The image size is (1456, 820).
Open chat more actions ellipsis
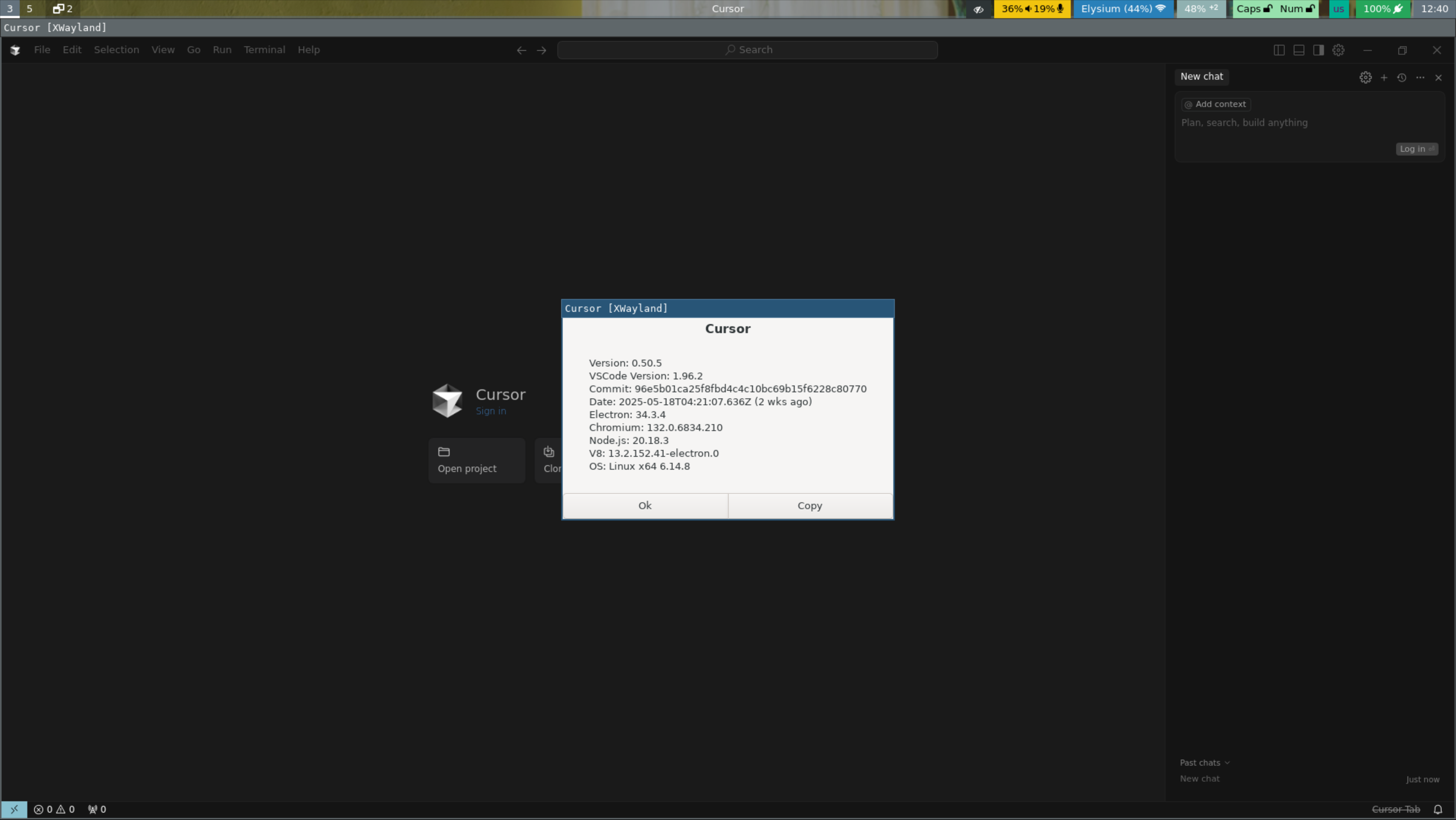click(1421, 77)
